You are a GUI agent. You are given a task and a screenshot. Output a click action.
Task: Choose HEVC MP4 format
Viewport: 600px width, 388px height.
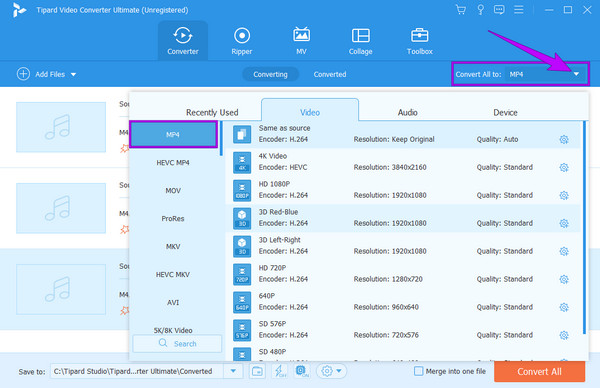(x=173, y=163)
